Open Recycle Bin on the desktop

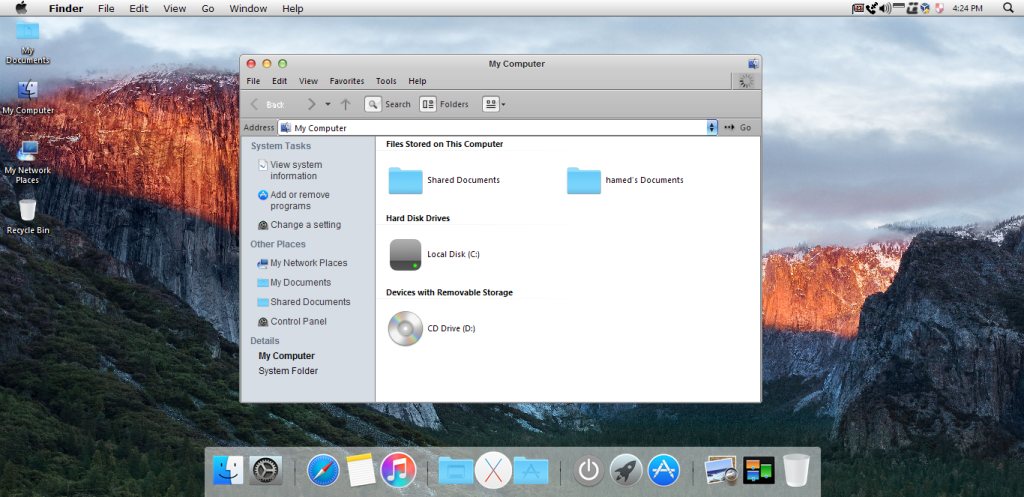pyautogui.click(x=27, y=210)
